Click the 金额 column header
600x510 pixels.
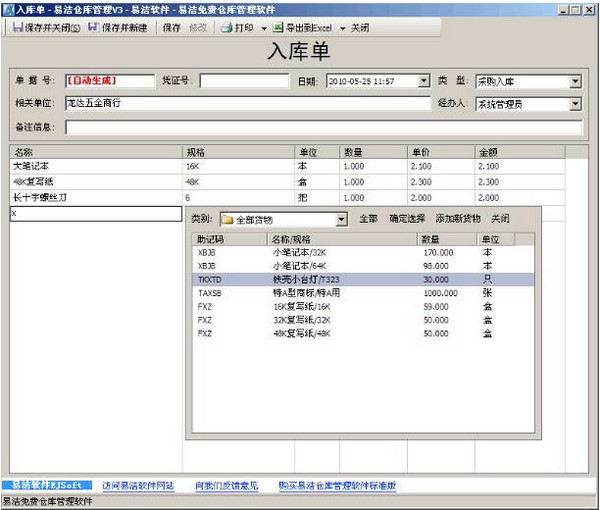point(520,152)
